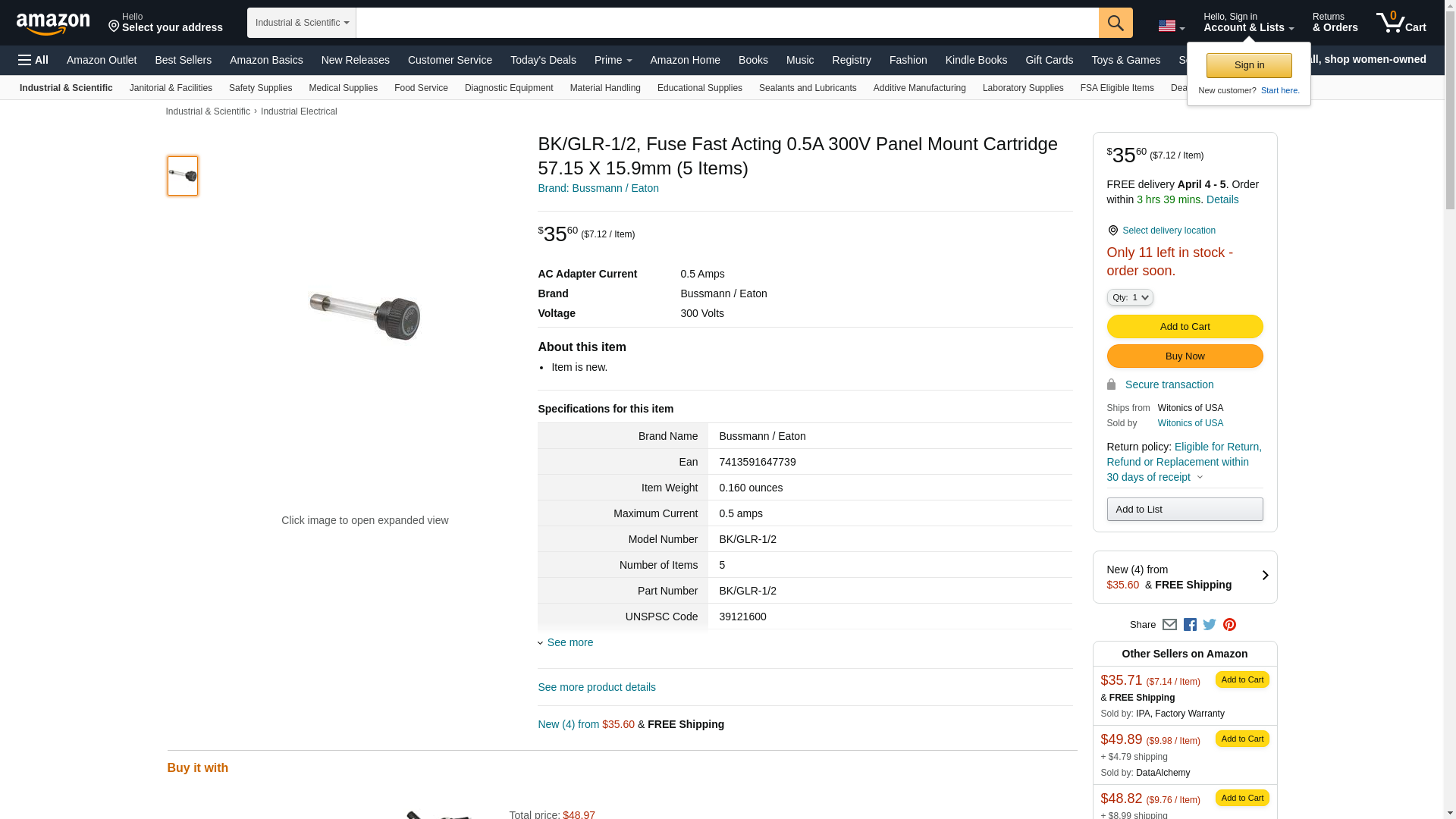The height and width of the screenshot is (819, 1456).
Task: Click the magnifying glass search button
Action: [1115, 23]
